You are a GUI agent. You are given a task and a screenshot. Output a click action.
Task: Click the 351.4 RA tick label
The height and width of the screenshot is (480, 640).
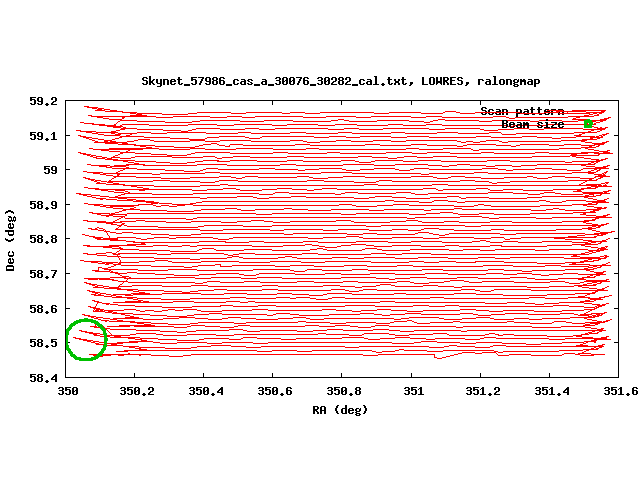552,391
